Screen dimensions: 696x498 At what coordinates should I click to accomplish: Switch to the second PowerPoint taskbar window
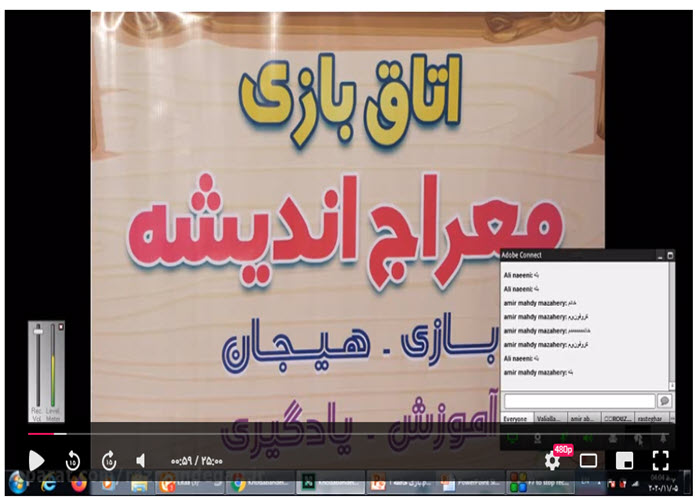click(470, 484)
